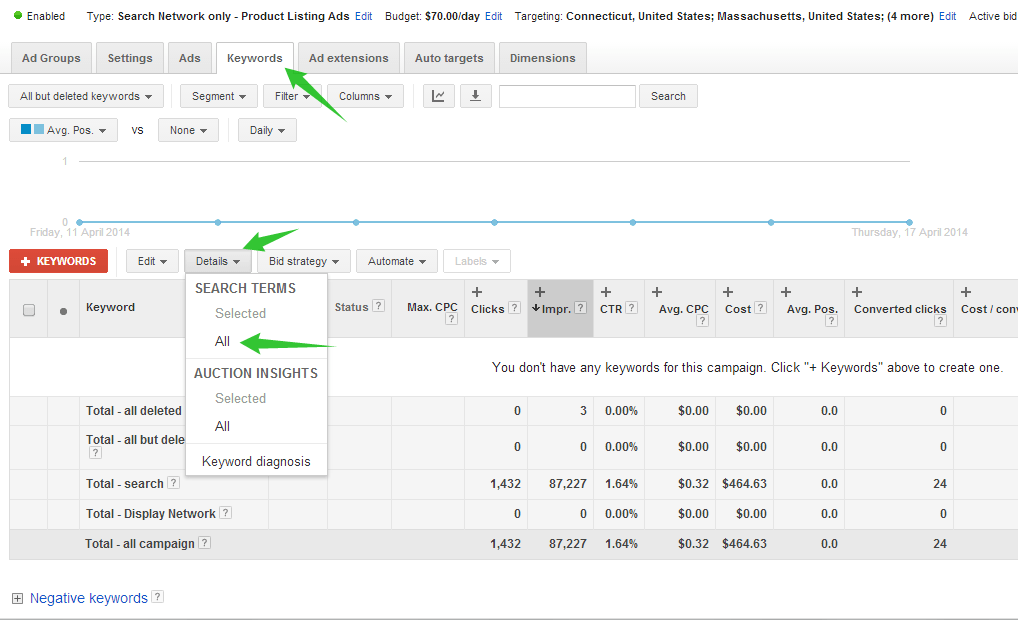The width and height of the screenshot is (1018, 620).
Task: Click the help icon beside Status column
Action: pyautogui.click(x=379, y=306)
